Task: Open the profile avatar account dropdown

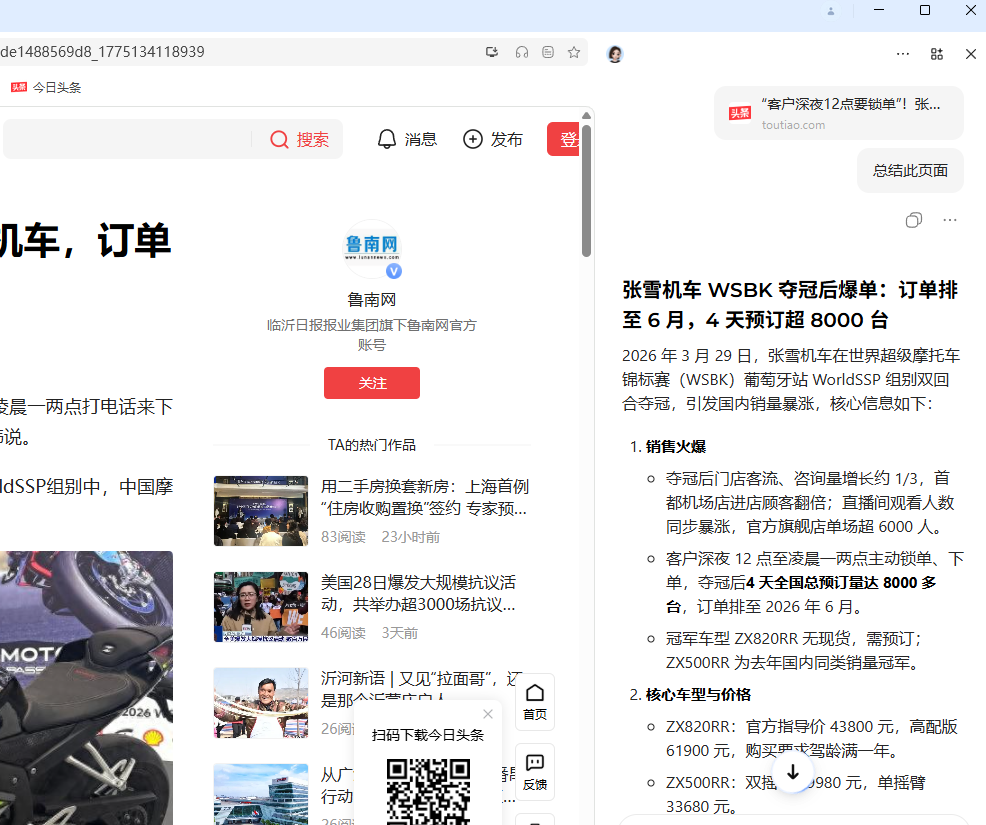Action: coord(615,53)
